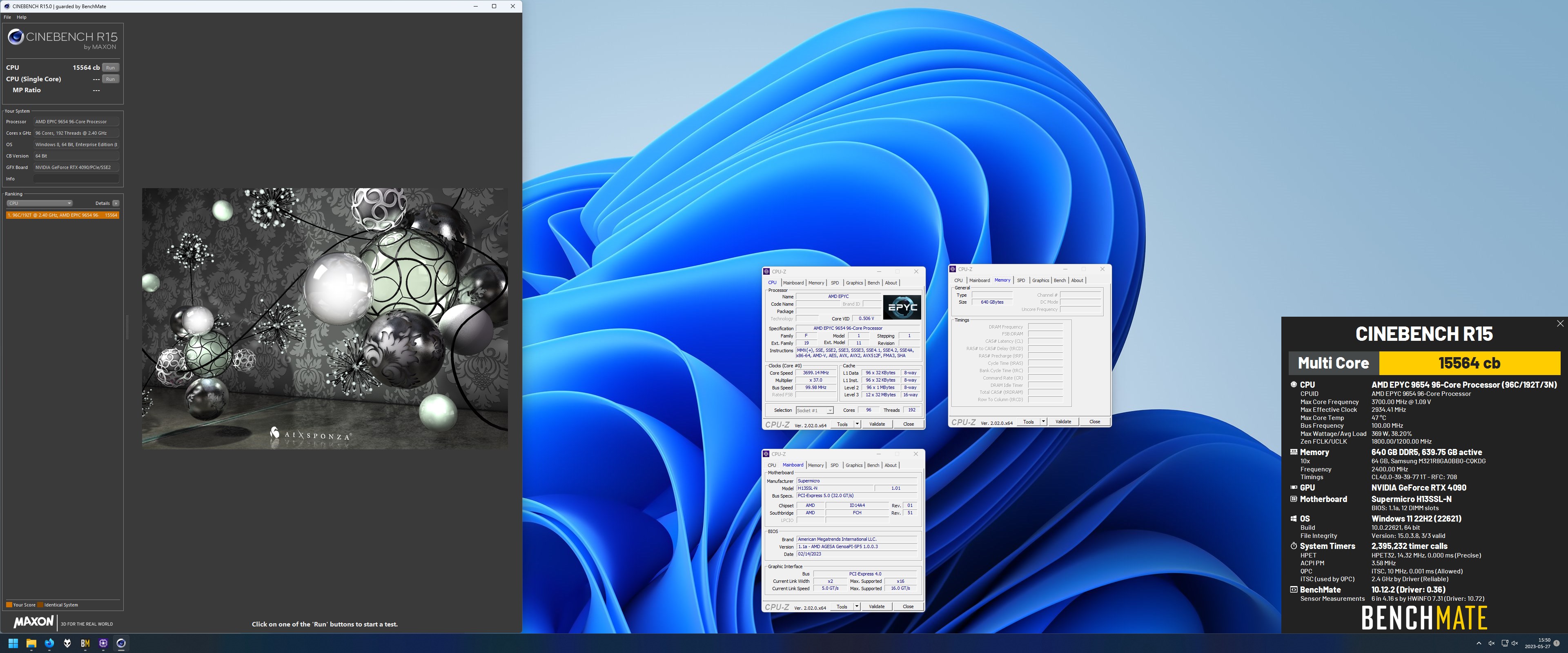
Task: Switch to Bench tab in CPU-Z CPU window
Action: pyautogui.click(x=873, y=283)
